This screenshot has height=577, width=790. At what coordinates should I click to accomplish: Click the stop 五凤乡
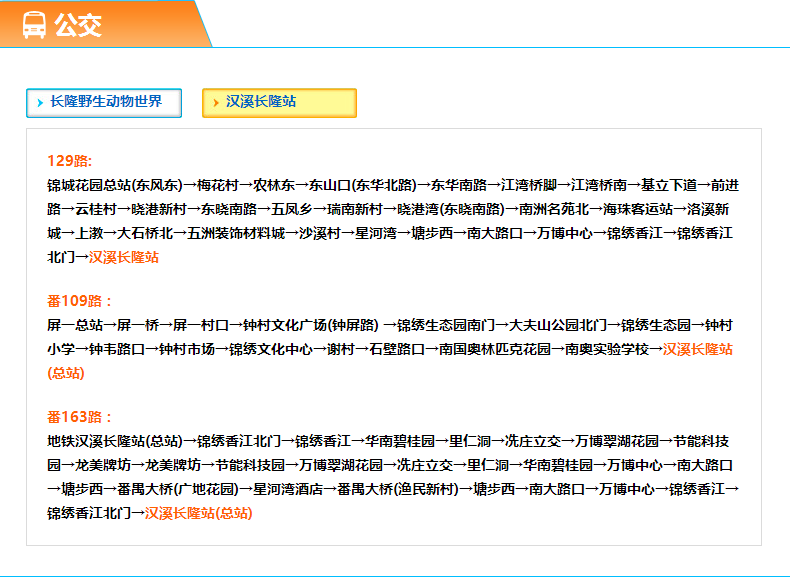[292, 209]
